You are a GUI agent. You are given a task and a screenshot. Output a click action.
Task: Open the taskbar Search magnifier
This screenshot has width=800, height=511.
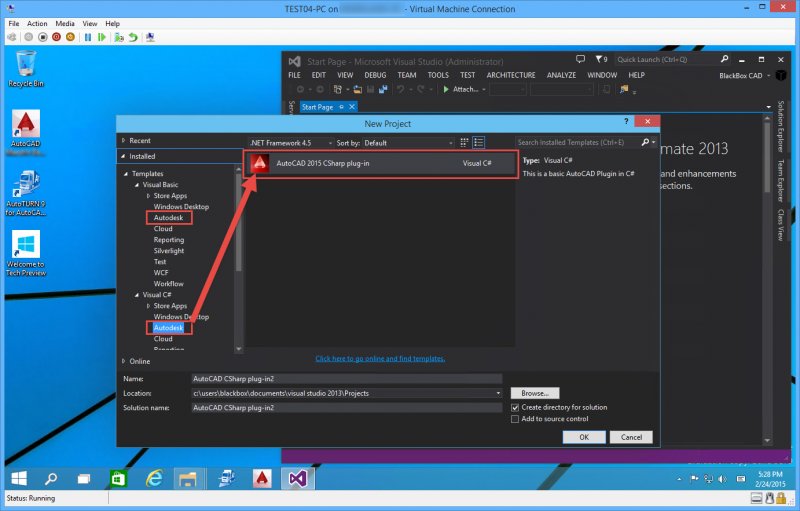point(51,478)
